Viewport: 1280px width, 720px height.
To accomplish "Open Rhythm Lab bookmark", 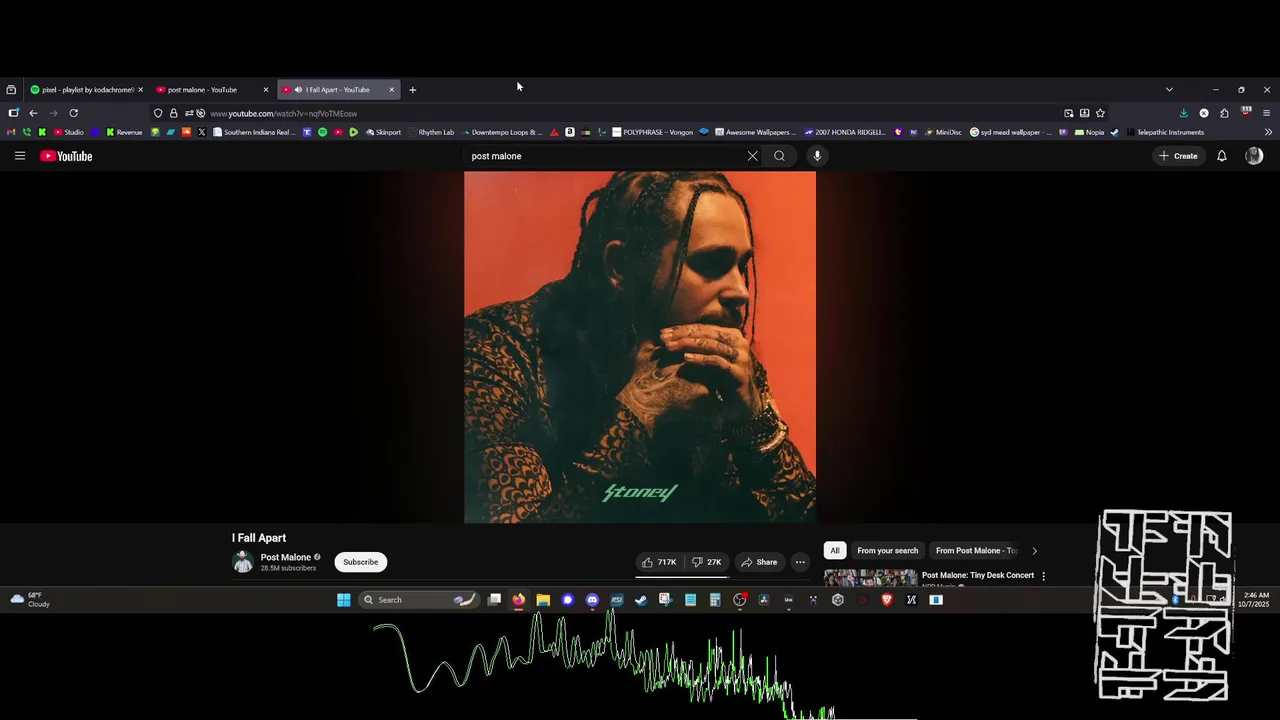I will [x=431, y=132].
